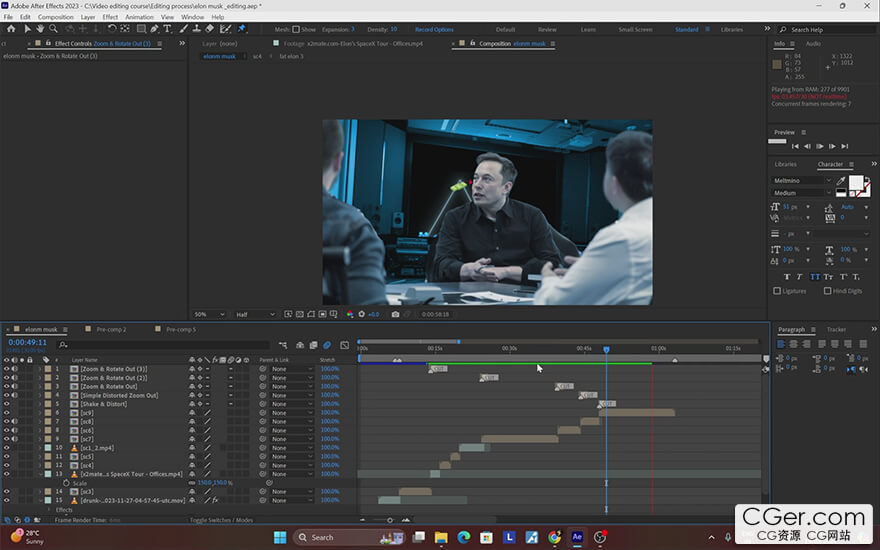880x550 pixels.
Task: Select the Puppet Pin tool
Action: (x=242, y=29)
